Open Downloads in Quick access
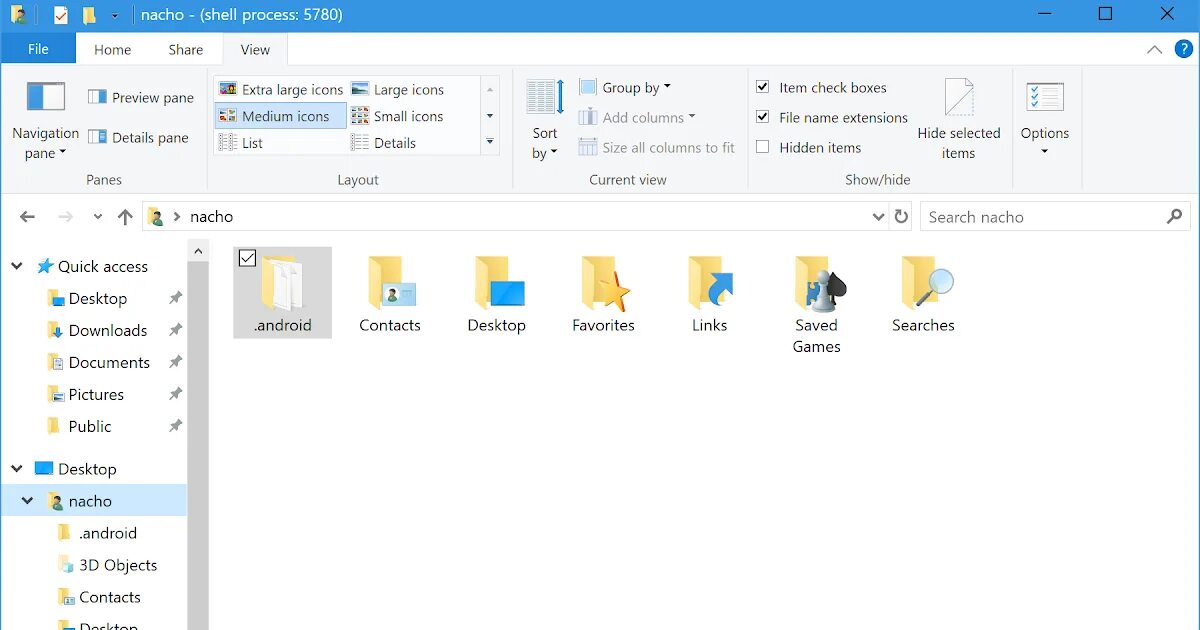This screenshot has height=630, width=1200. pos(108,330)
